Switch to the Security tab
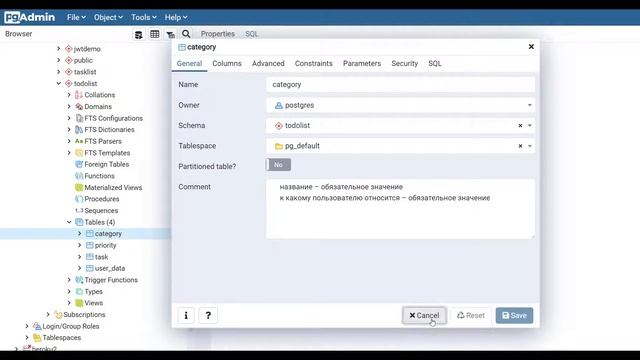 pos(404,64)
